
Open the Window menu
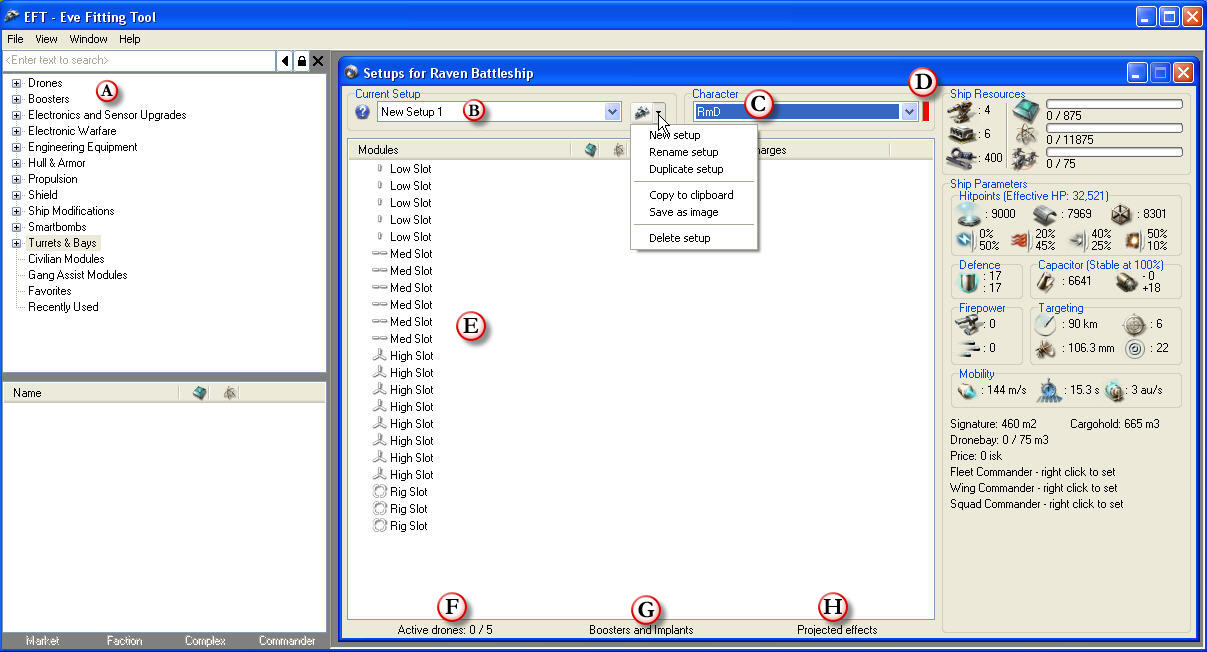tap(88, 39)
